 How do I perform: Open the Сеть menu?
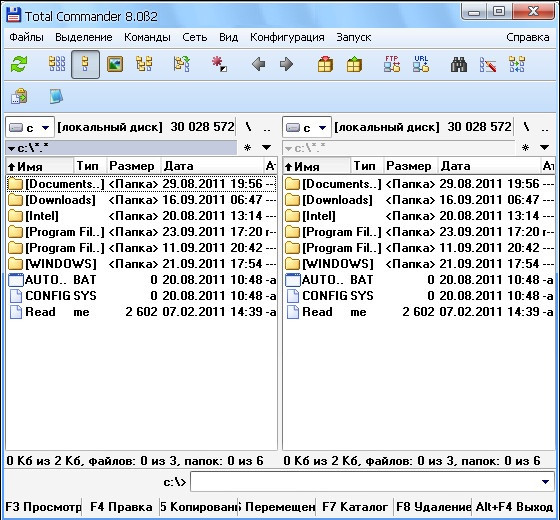tap(195, 37)
